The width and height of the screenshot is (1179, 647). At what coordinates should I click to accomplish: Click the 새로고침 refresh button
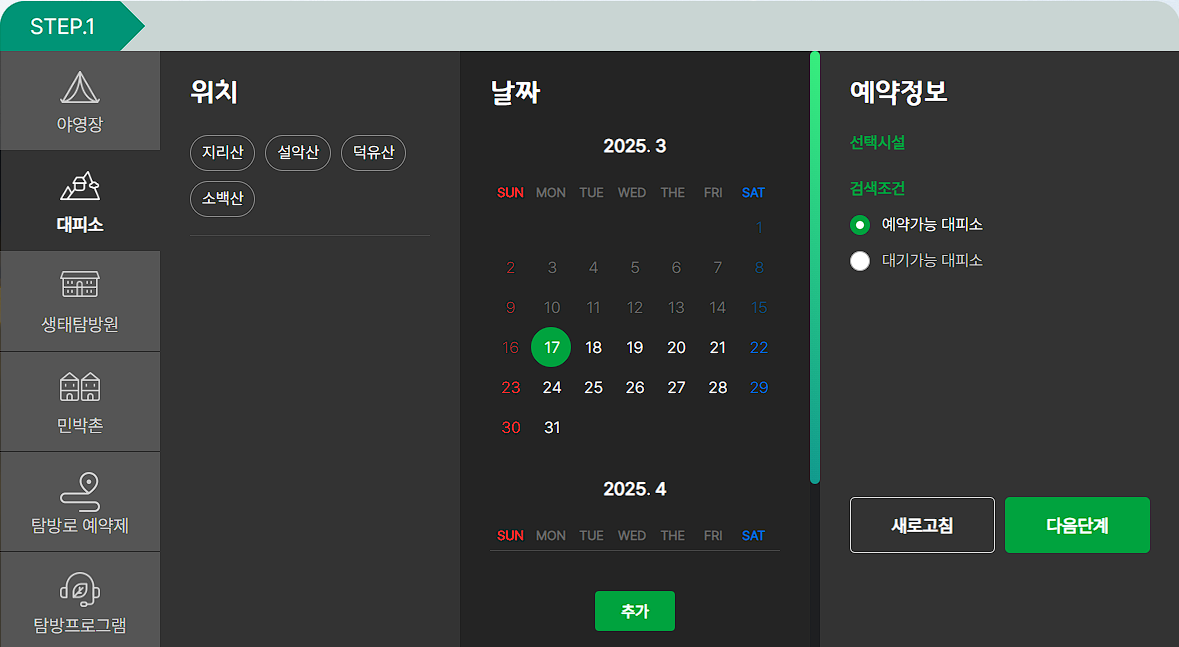point(922,525)
